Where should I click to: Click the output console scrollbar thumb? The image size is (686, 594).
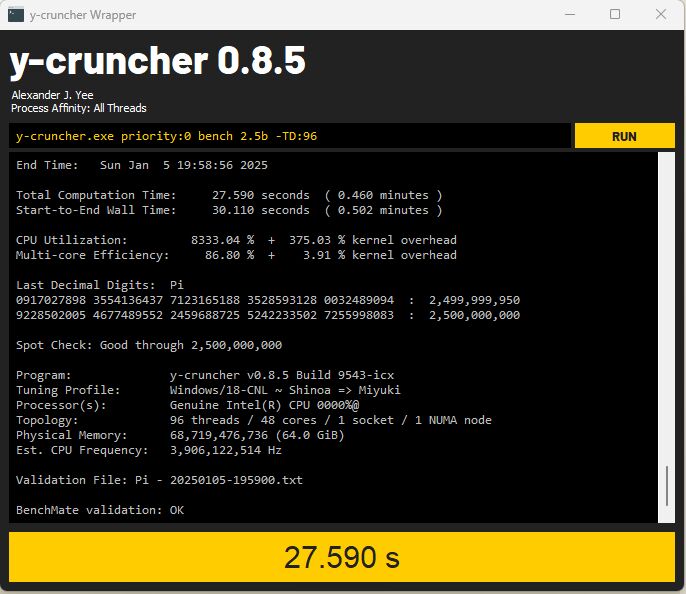coord(666,486)
